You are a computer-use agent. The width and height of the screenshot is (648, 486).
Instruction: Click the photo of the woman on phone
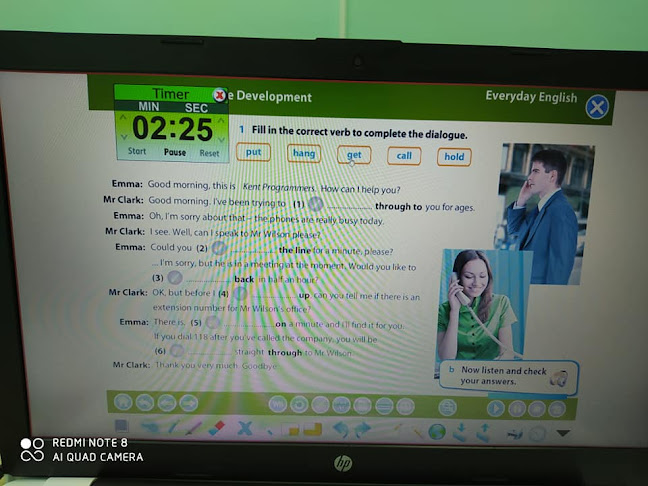pos(481,305)
